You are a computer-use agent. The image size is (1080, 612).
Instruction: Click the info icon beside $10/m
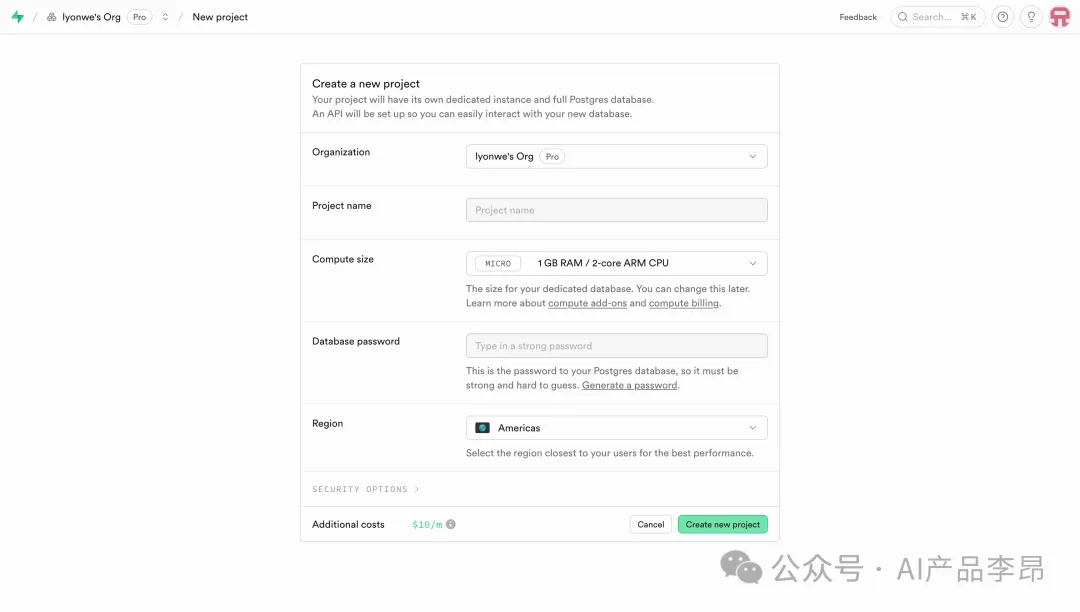pos(451,524)
